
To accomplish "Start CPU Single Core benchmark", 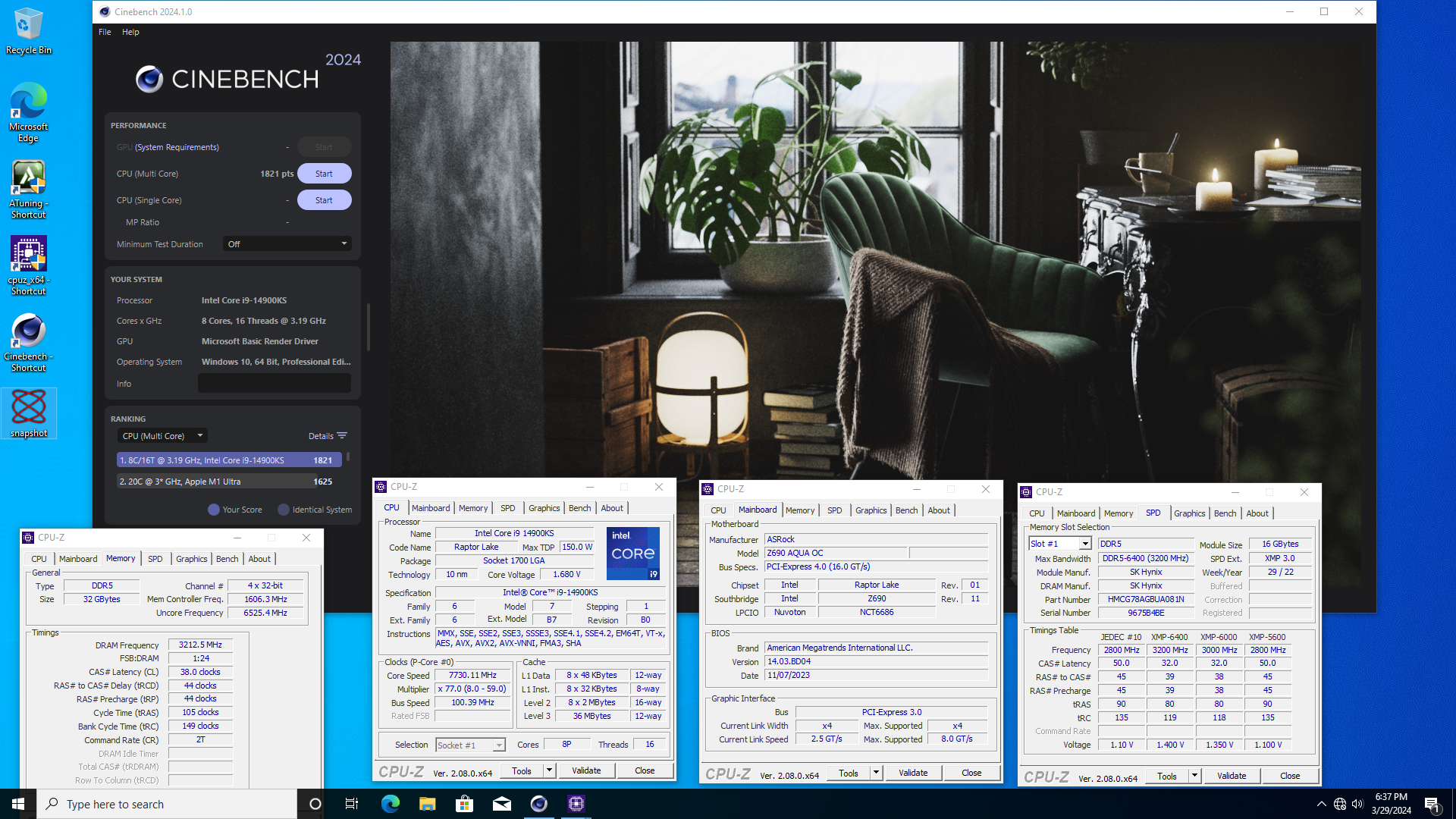I will (x=324, y=200).
